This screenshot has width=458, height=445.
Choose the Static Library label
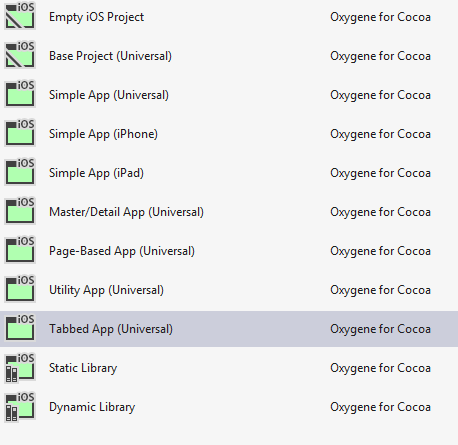pos(83,368)
